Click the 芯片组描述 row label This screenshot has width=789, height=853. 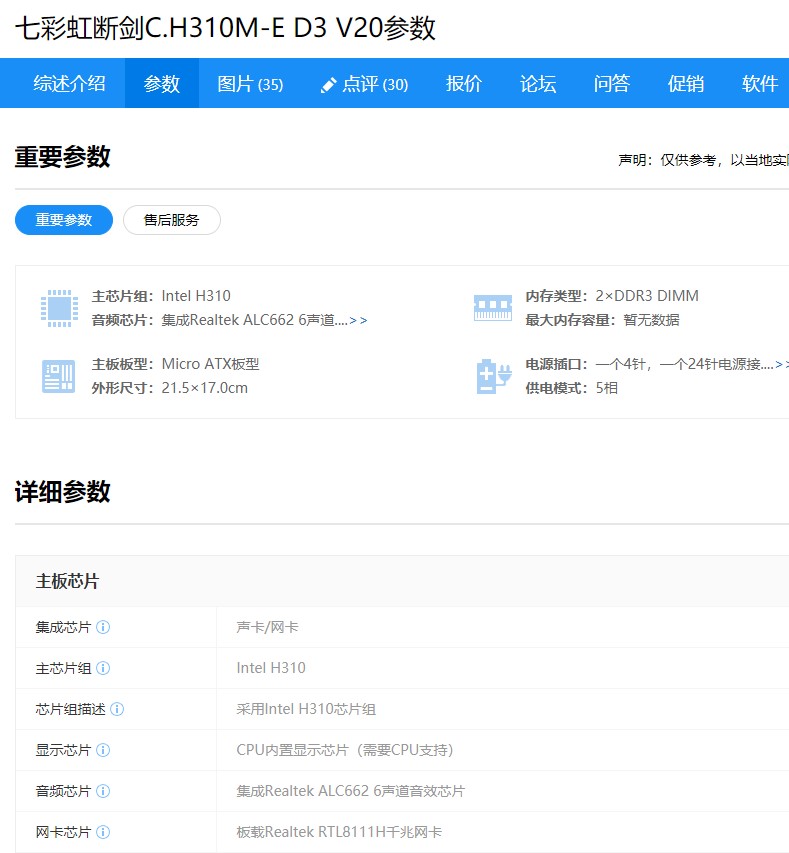(70, 709)
